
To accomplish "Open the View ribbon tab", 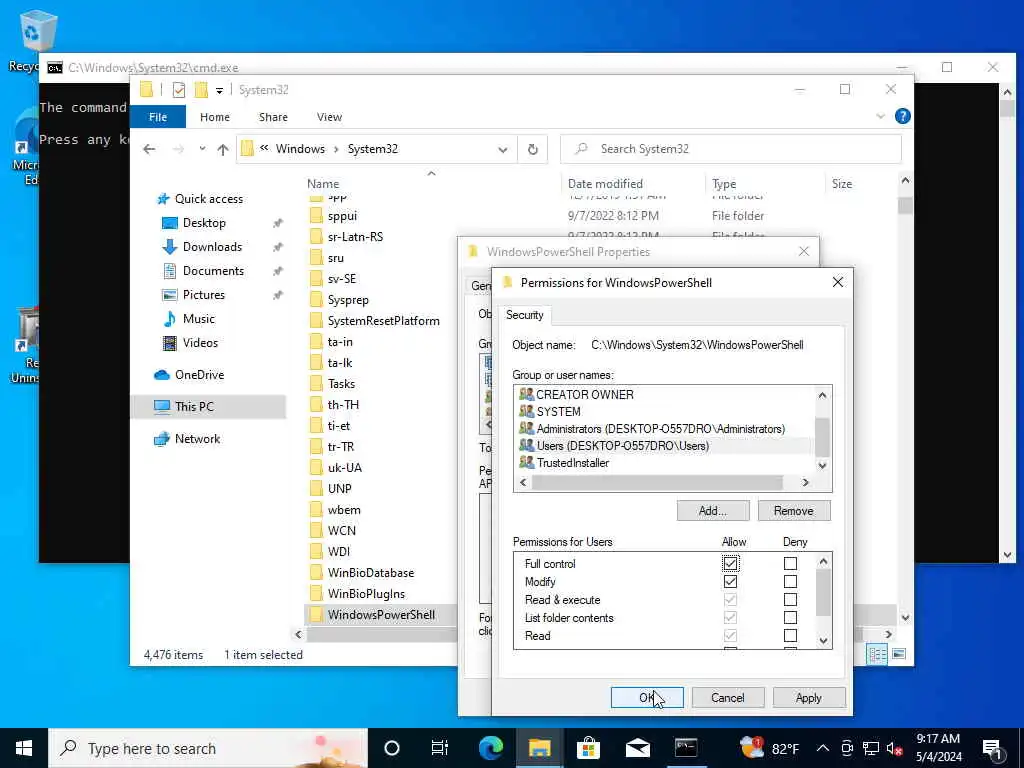I will pos(329,117).
